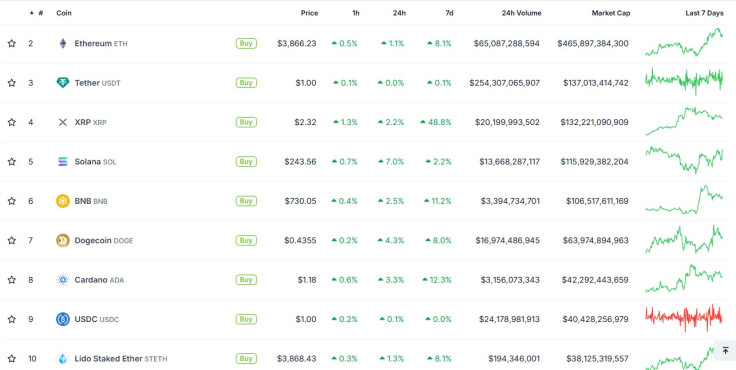Open Tether 7-day sparkline chart
Viewport: 736px width, 370px height.
coord(684,81)
